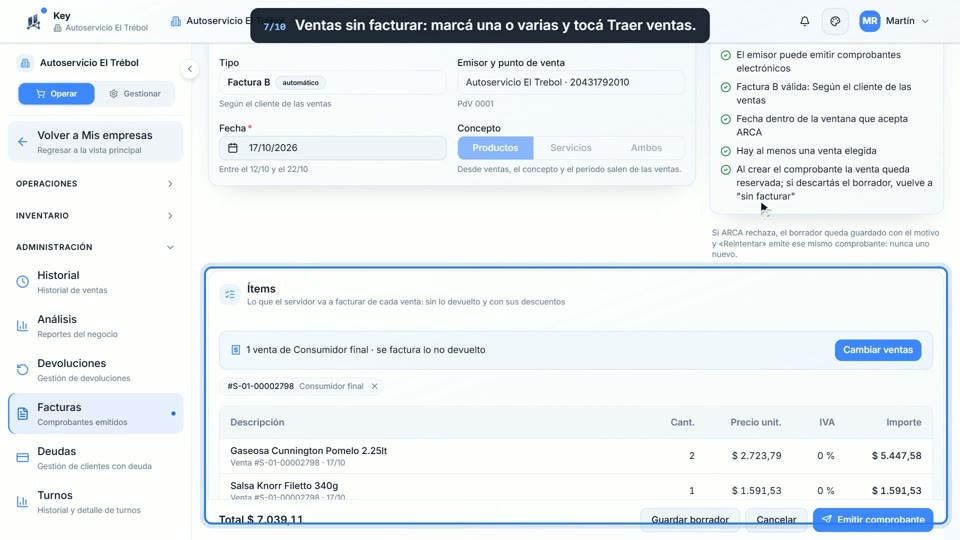The image size is (960, 540).
Task: Open the Martín user menu dropdown
Action: click(x=895, y=21)
